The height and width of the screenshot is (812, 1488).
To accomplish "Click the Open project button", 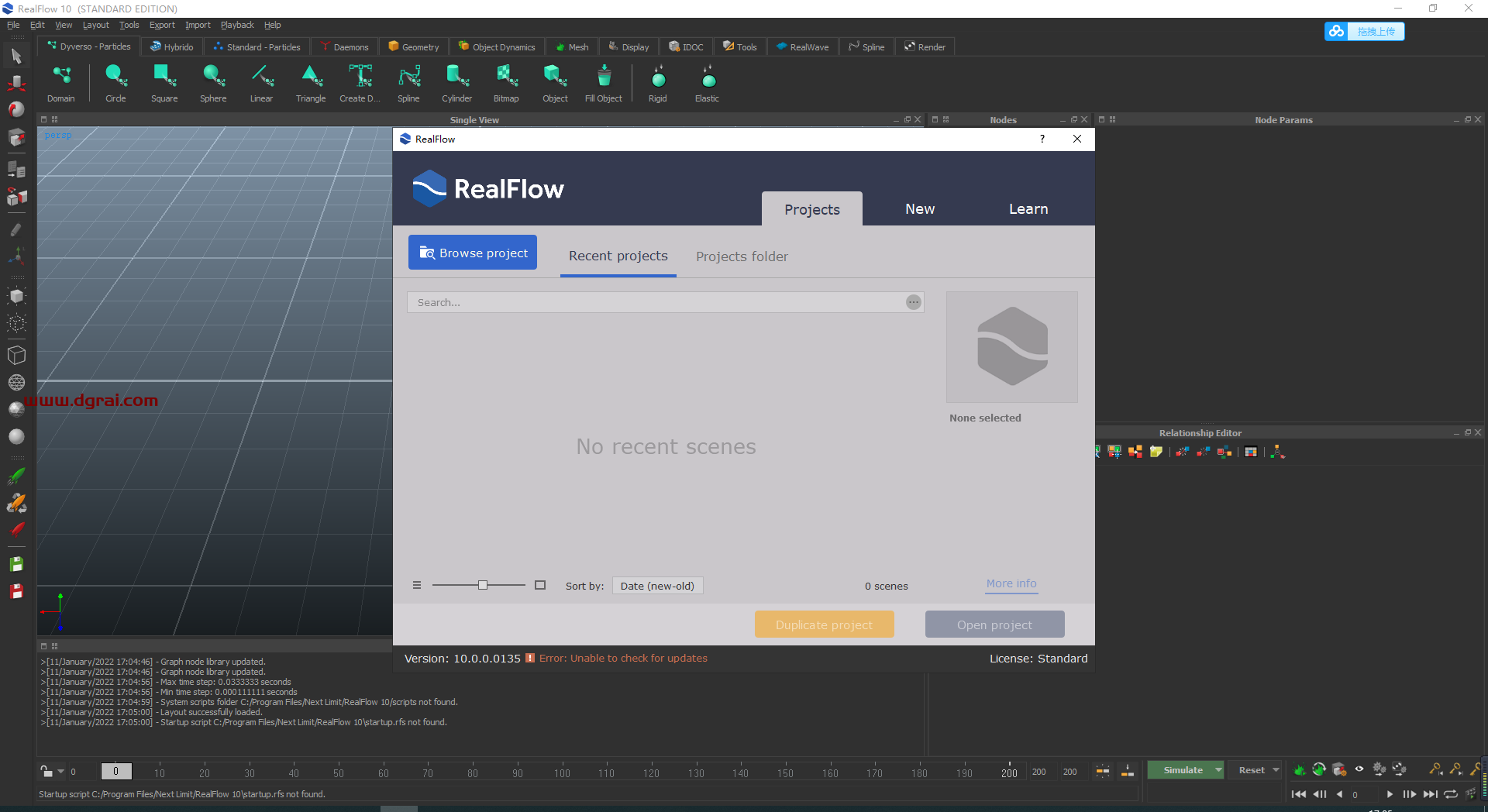I will (x=994, y=624).
